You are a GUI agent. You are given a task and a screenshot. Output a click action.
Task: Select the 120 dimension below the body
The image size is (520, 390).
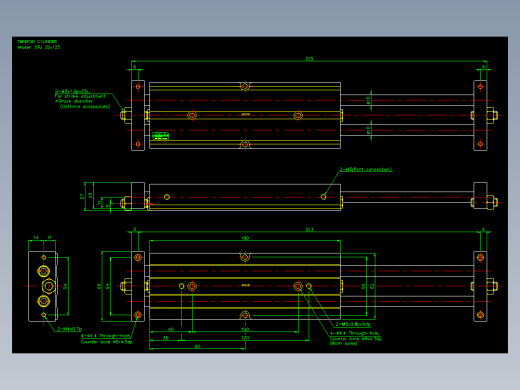tap(245, 338)
